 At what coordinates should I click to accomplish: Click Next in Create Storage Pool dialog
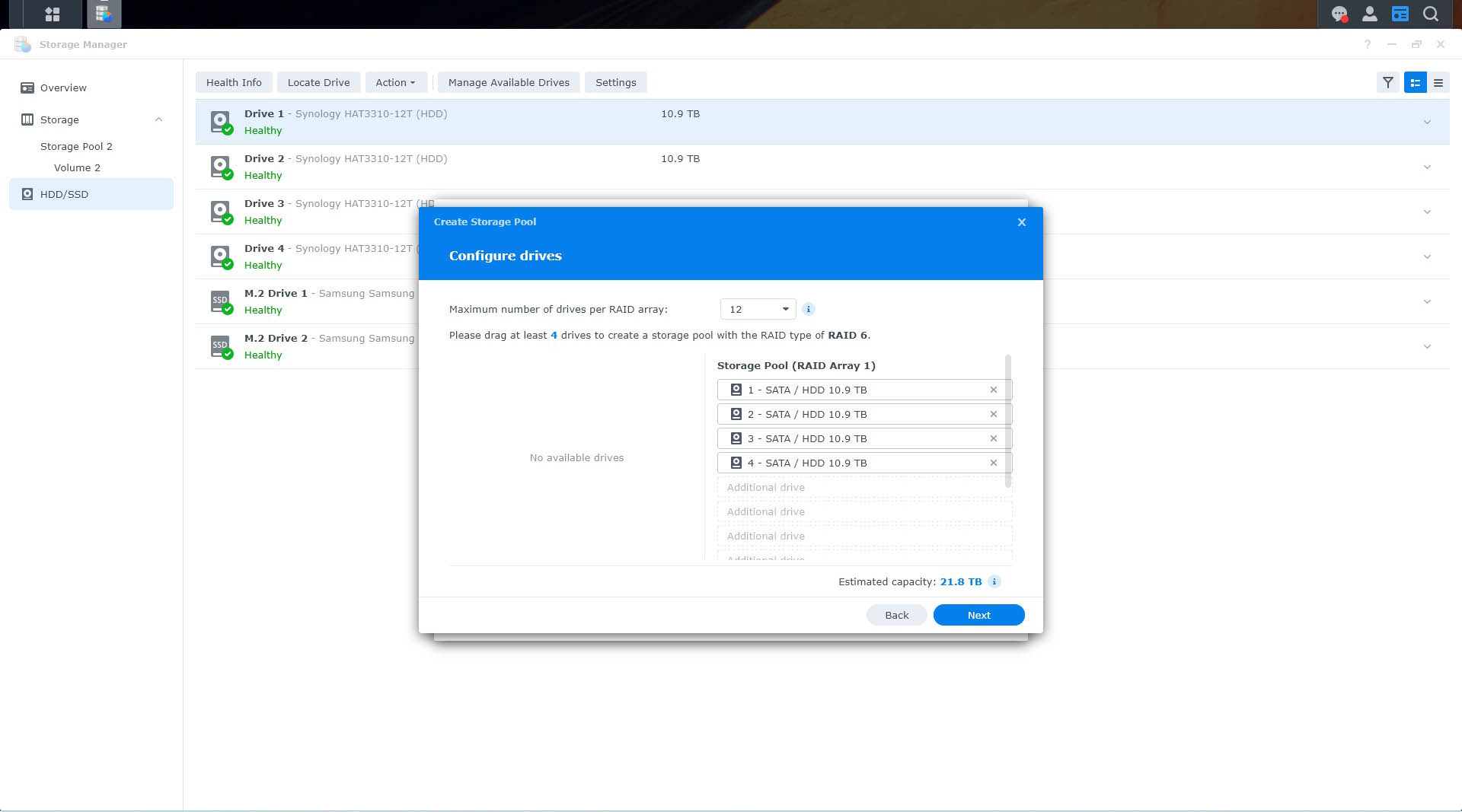[979, 615]
